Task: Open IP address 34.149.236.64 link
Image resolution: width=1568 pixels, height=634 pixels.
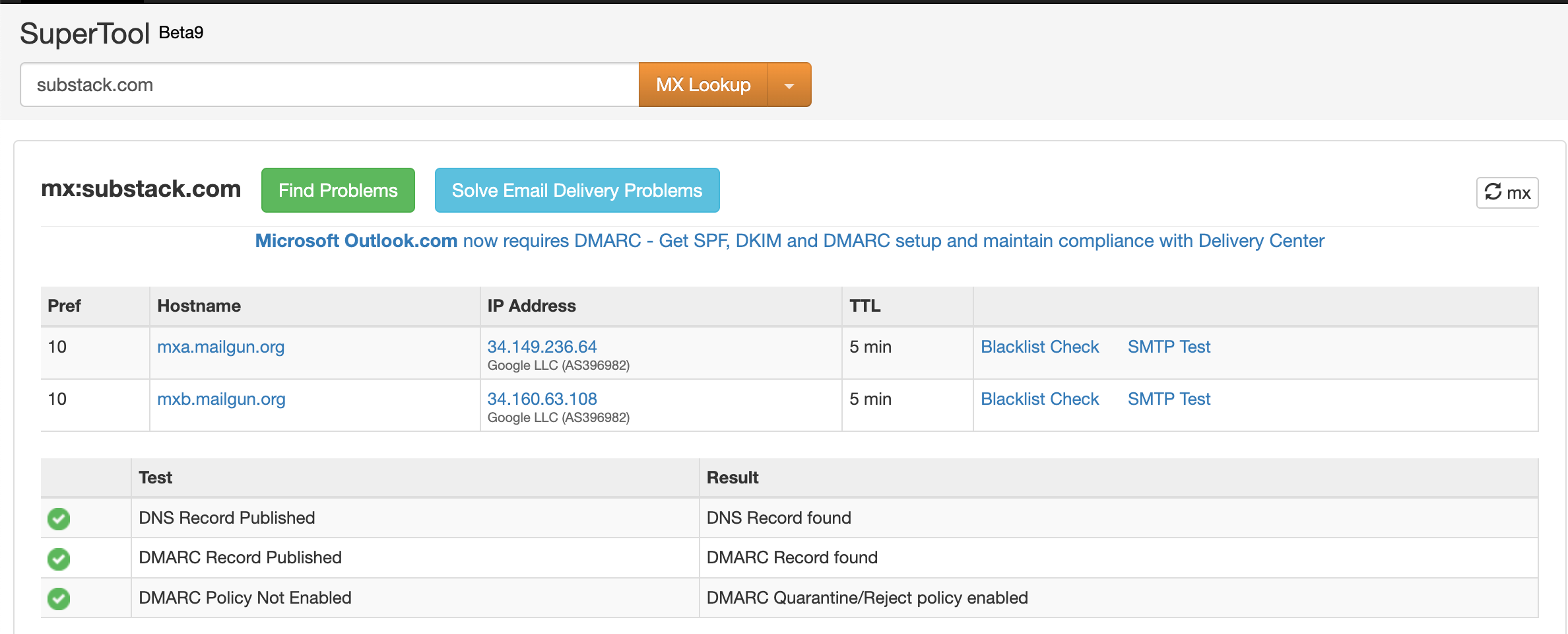Action: tap(542, 347)
